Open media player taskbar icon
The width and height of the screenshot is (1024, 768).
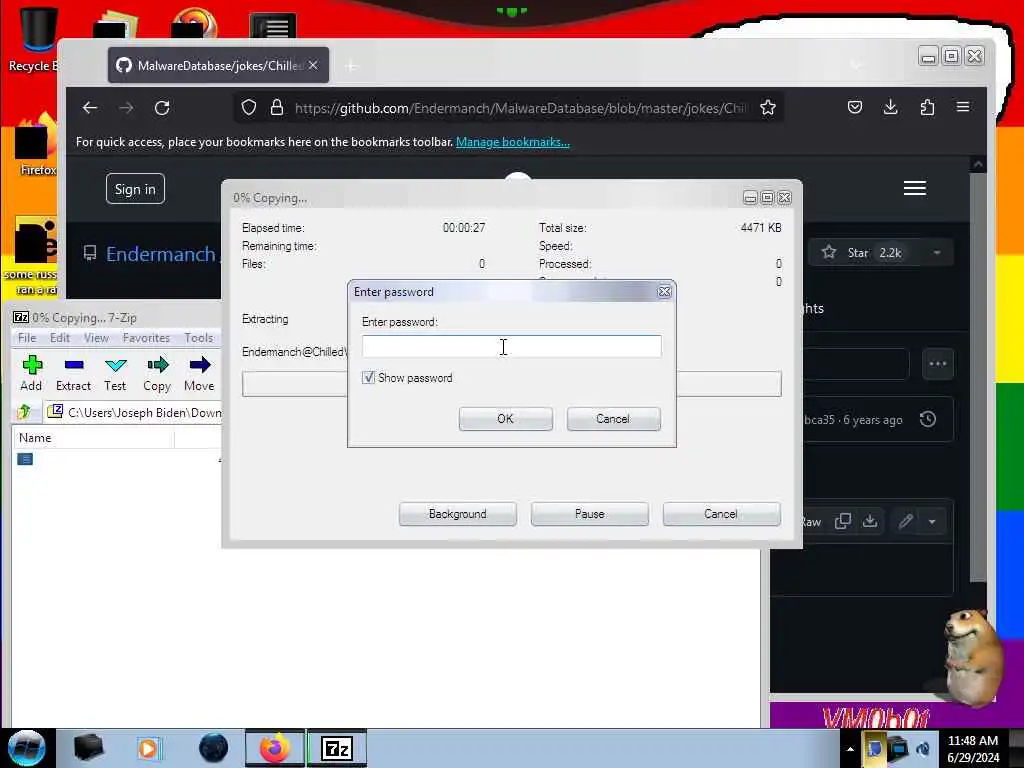pos(149,748)
